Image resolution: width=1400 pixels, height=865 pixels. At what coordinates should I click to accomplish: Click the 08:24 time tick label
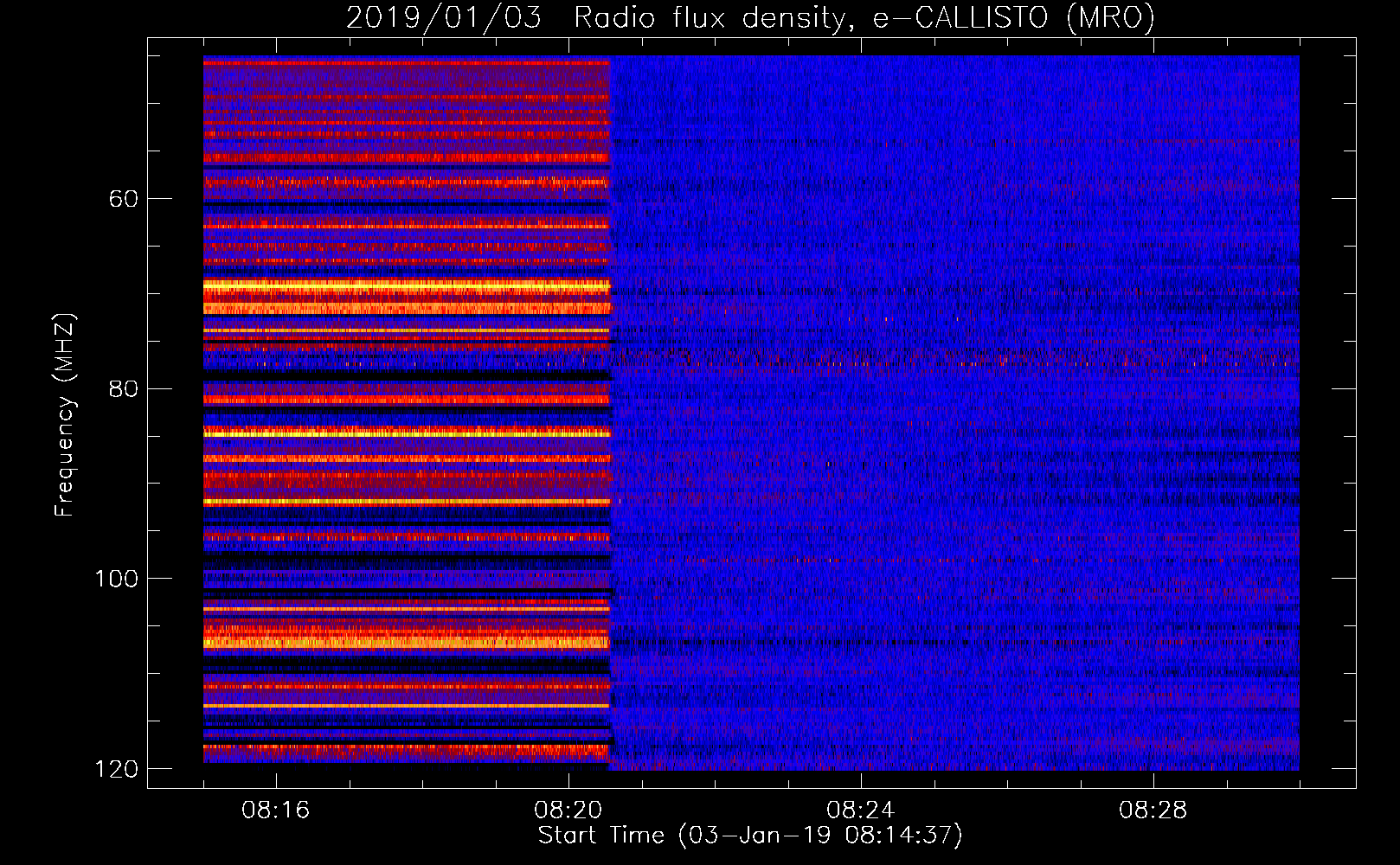click(x=860, y=811)
